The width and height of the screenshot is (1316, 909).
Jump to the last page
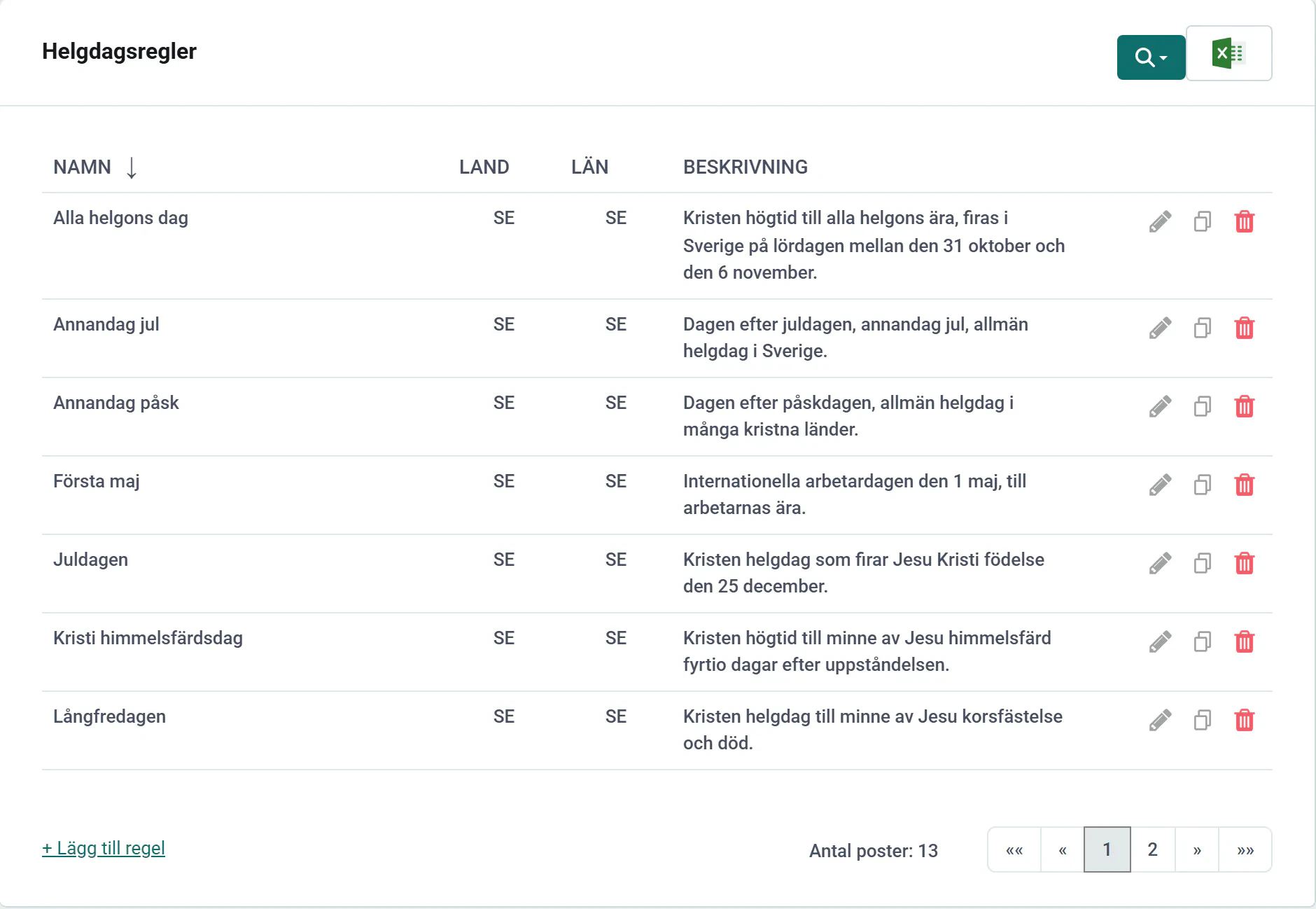(1245, 850)
